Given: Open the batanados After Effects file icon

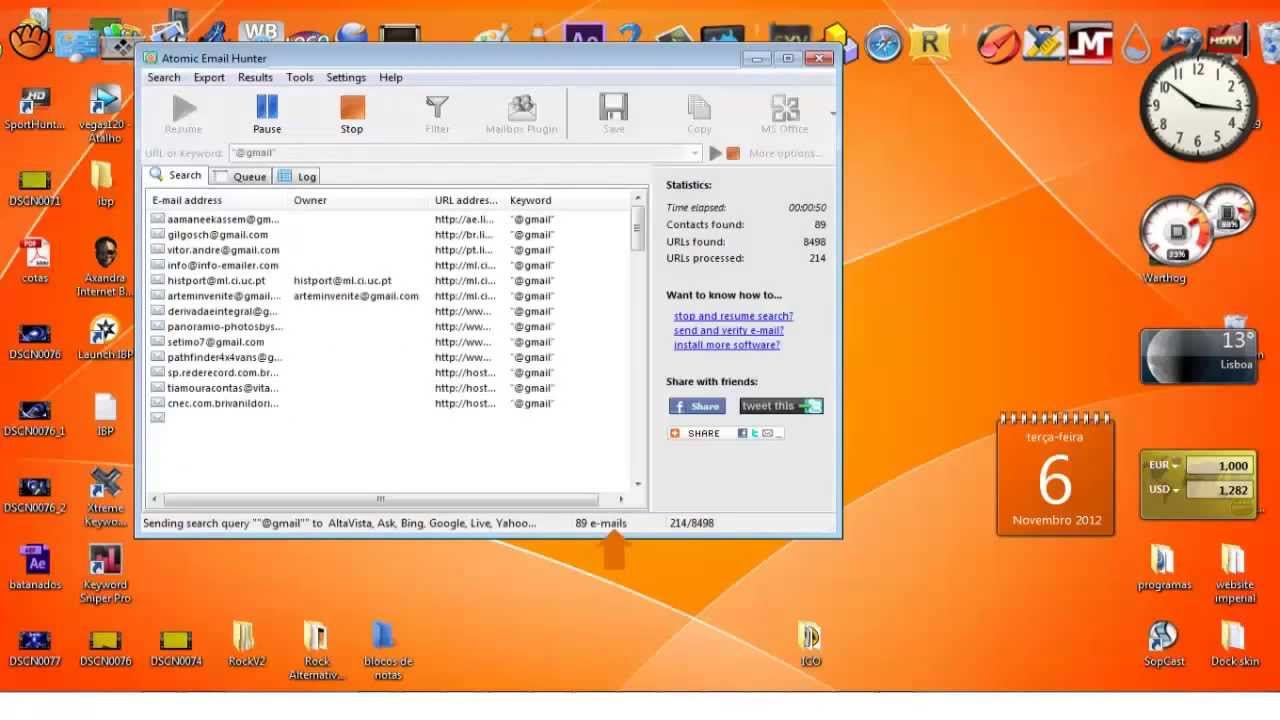Looking at the screenshot, I should (35, 568).
